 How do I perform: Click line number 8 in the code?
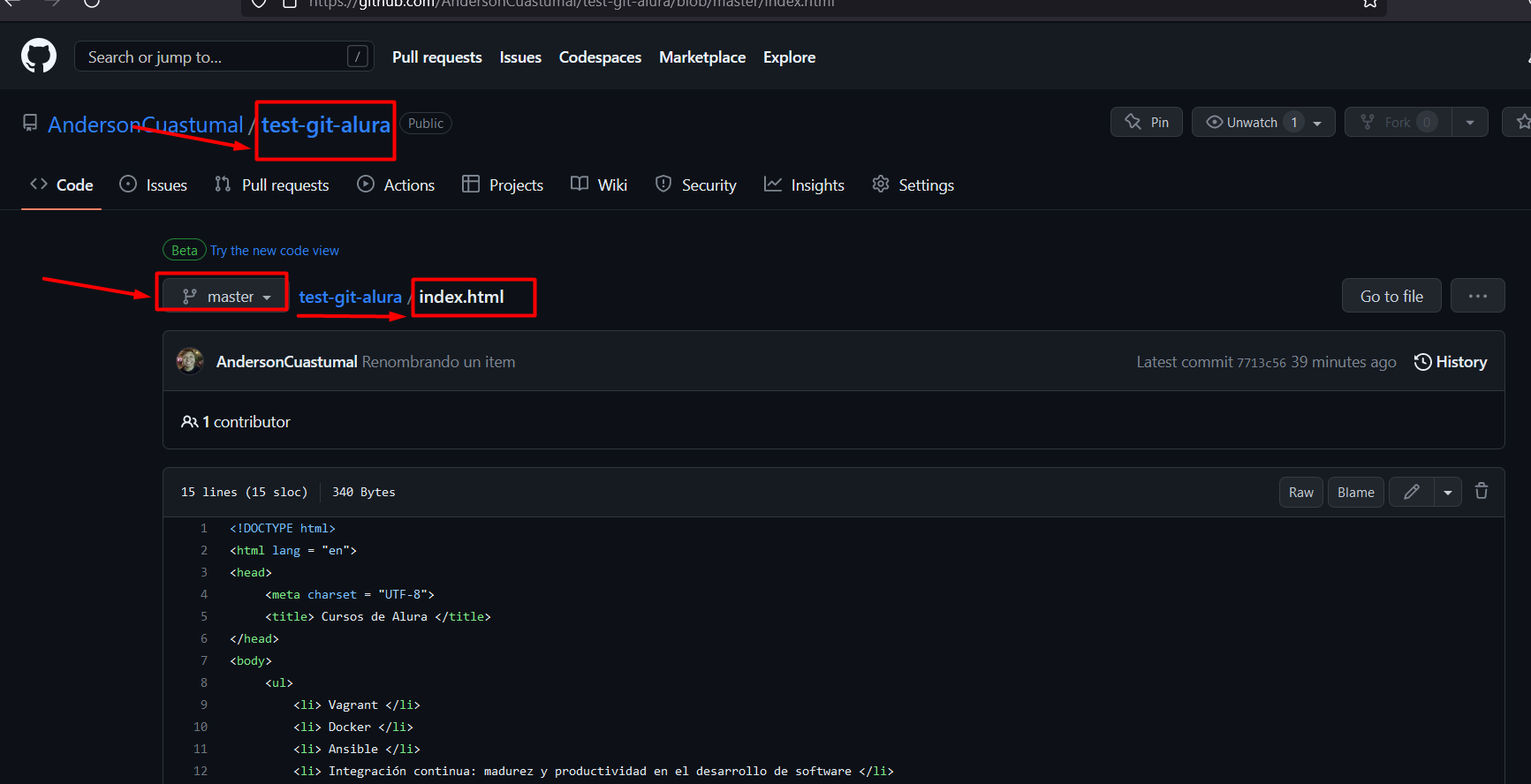pyautogui.click(x=204, y=682)
